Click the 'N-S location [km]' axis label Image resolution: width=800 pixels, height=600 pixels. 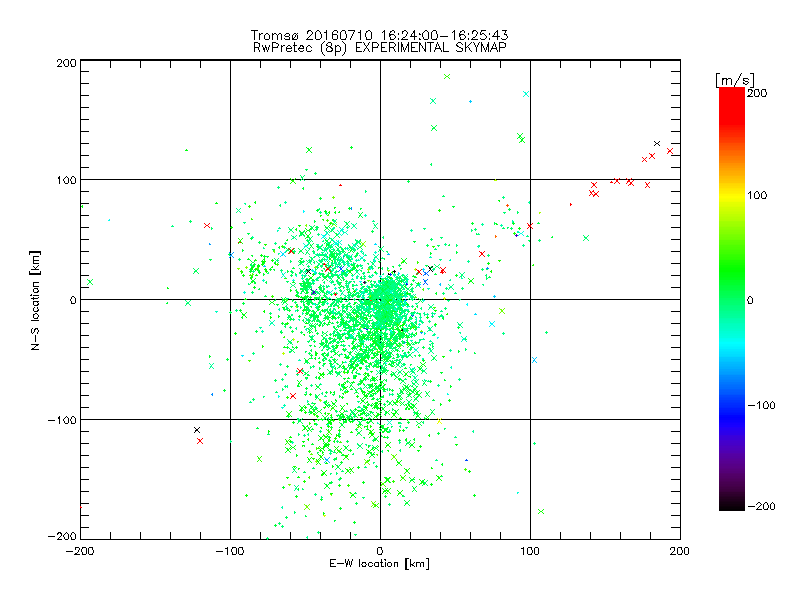(x=35, y=301)
